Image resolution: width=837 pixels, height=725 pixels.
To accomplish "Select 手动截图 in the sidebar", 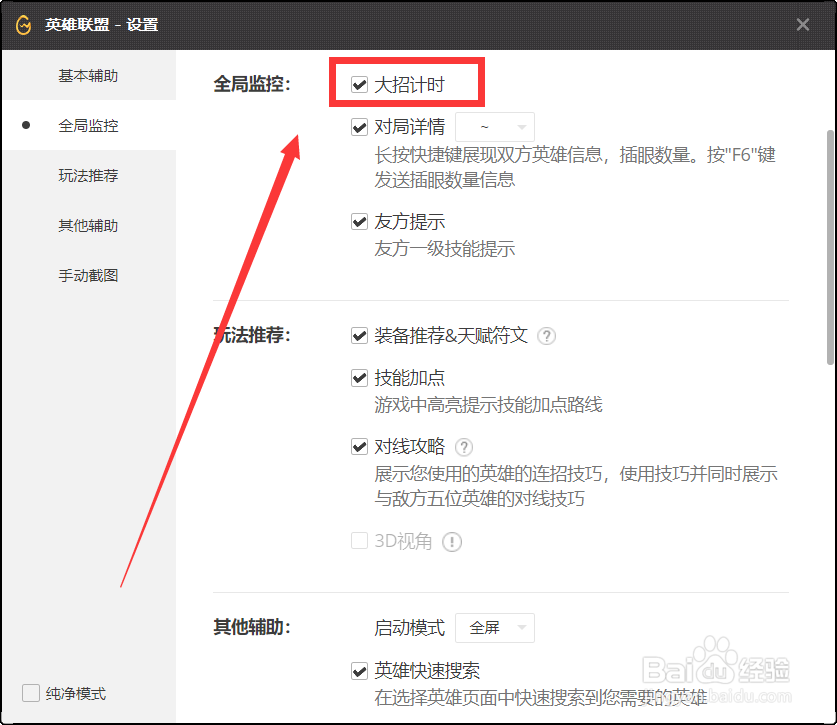I will point(89,275).
